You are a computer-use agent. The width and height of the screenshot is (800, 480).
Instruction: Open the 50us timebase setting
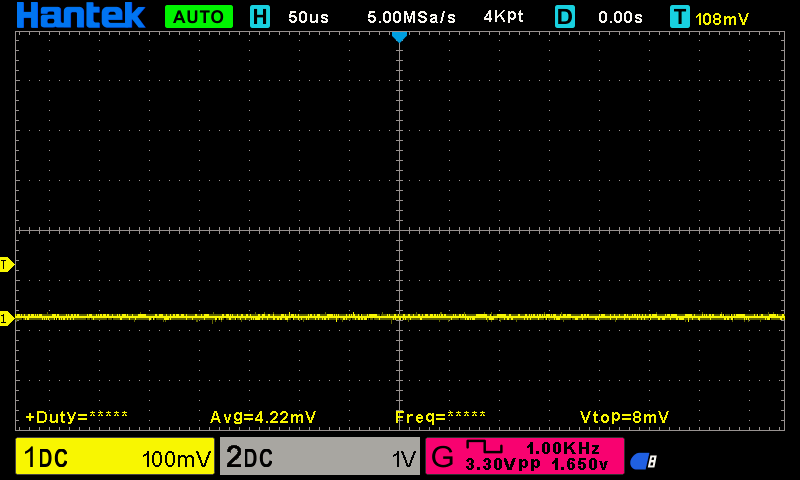308,17
